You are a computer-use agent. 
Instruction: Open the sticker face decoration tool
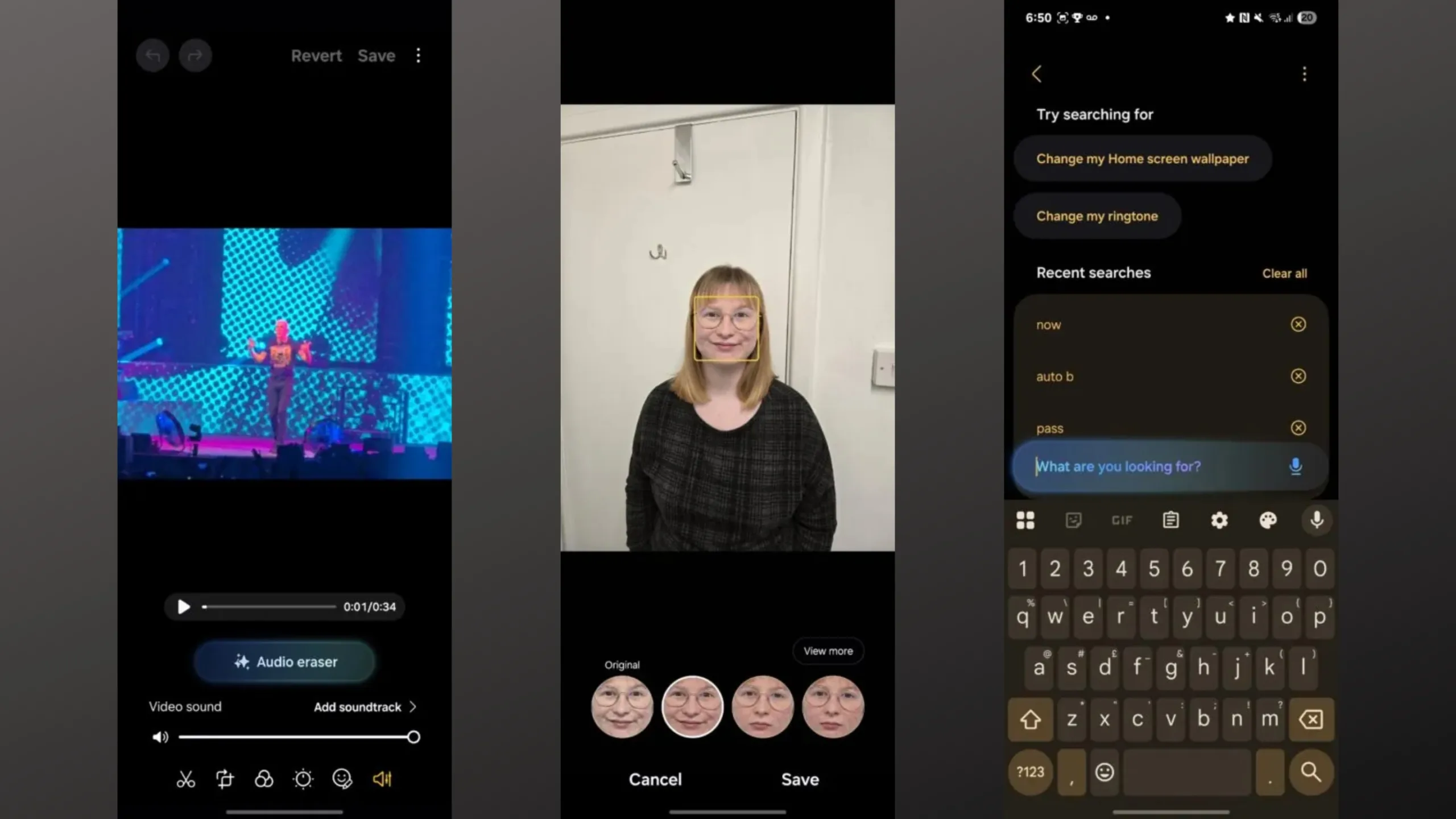[342, 779]
